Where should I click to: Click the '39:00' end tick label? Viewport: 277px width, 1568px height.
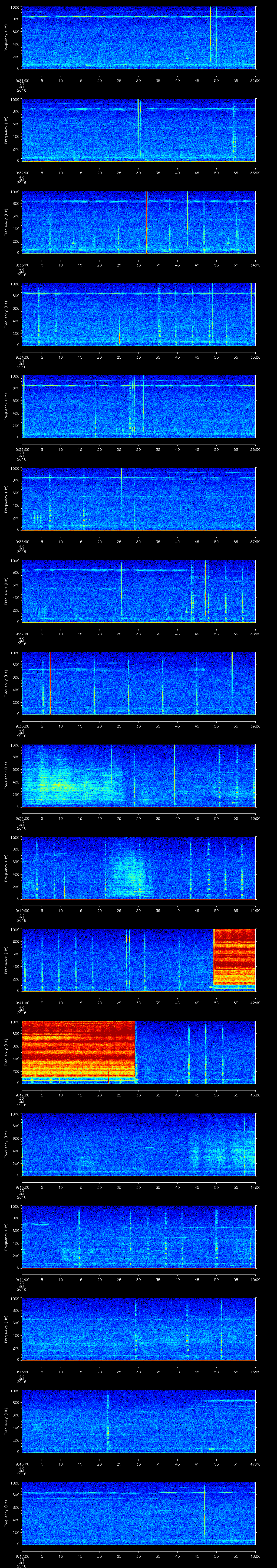pyautogui.click(x=255, y=726)
